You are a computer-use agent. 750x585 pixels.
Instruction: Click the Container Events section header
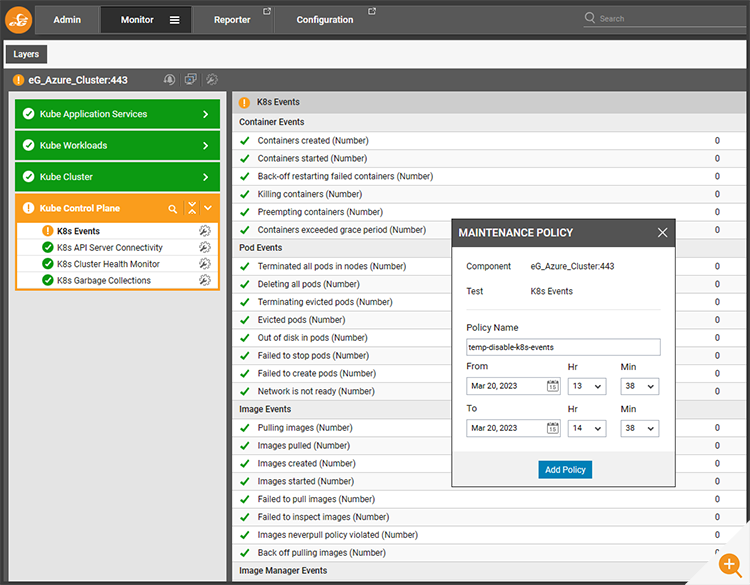pyautogui.click(x=272, y=122)
